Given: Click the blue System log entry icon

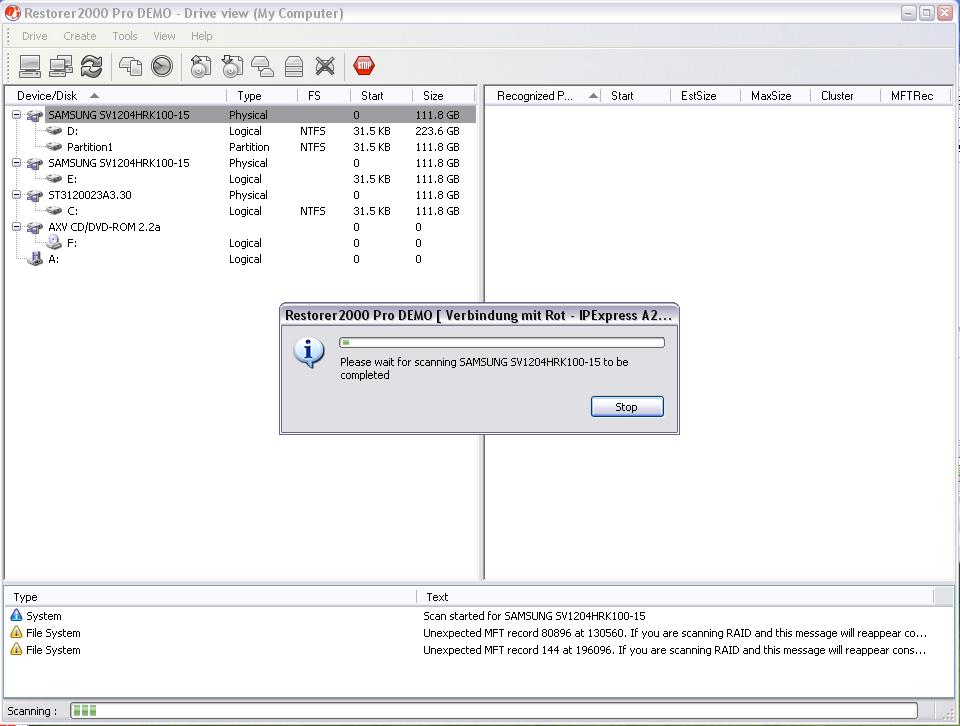Looking at the screenshot, I should click(x=17, y=615).
